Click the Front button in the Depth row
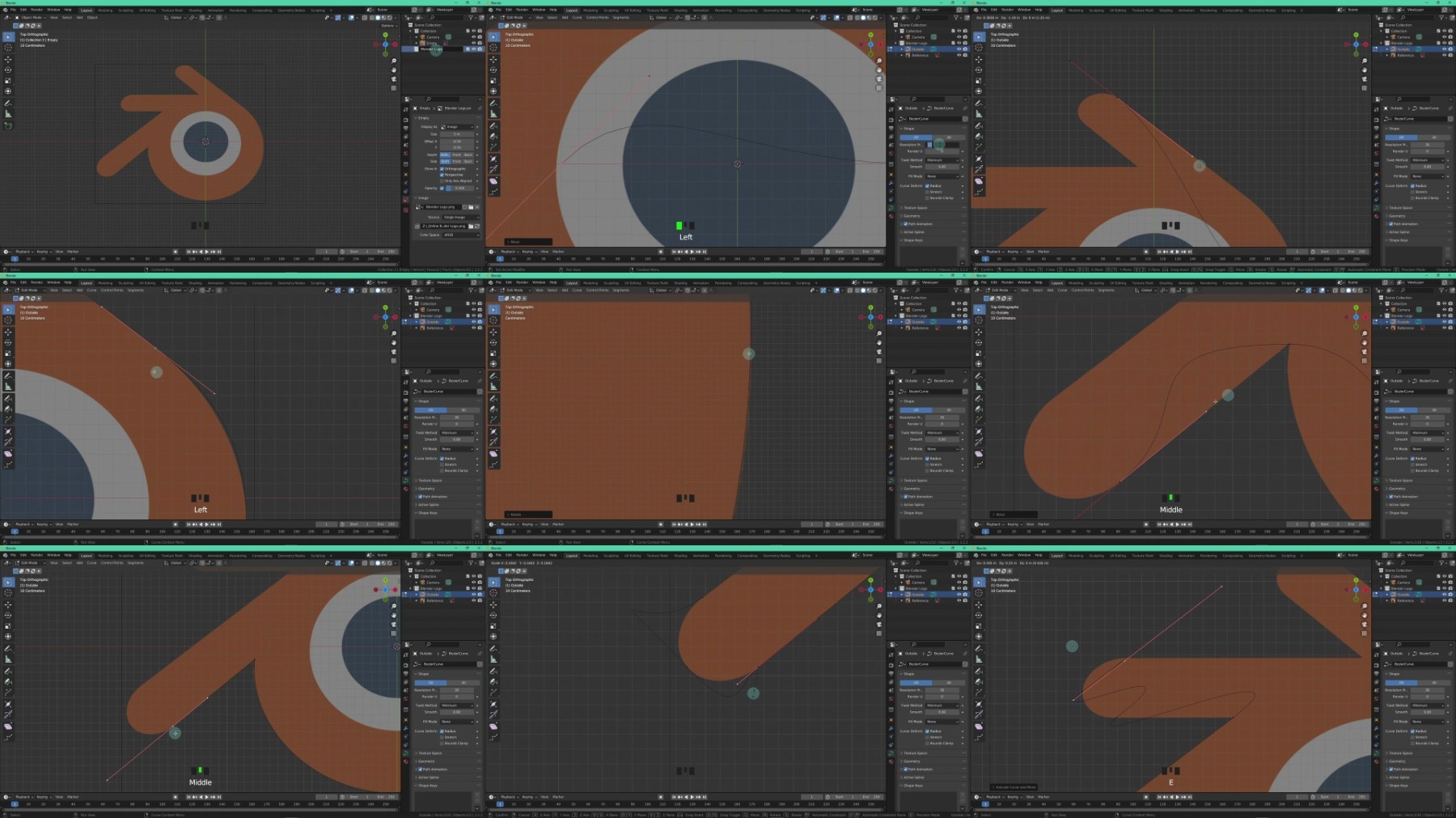The image size is (1456, 818). 456,155
